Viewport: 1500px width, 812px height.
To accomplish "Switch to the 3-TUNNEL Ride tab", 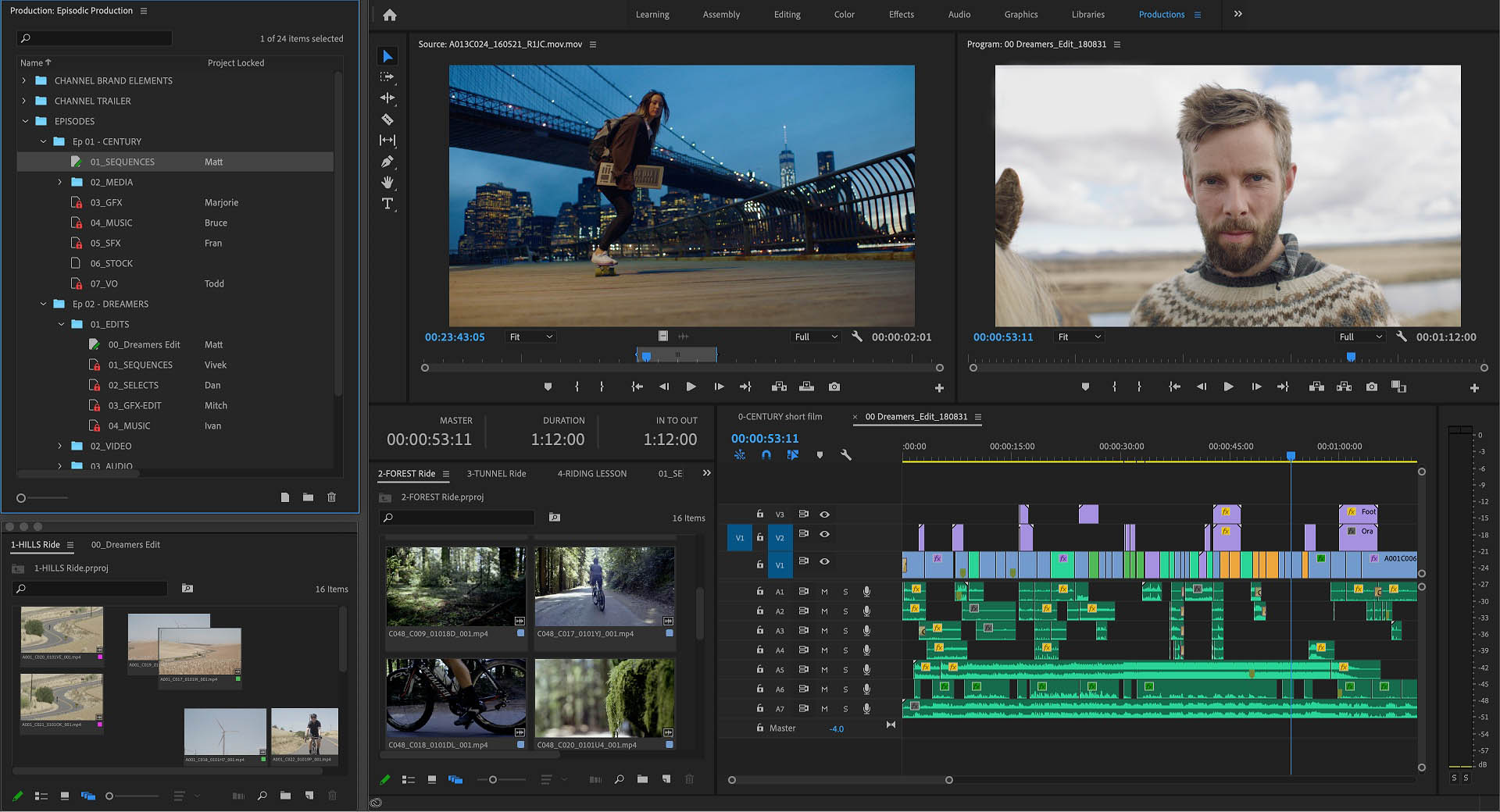I will tap(496, 473).
